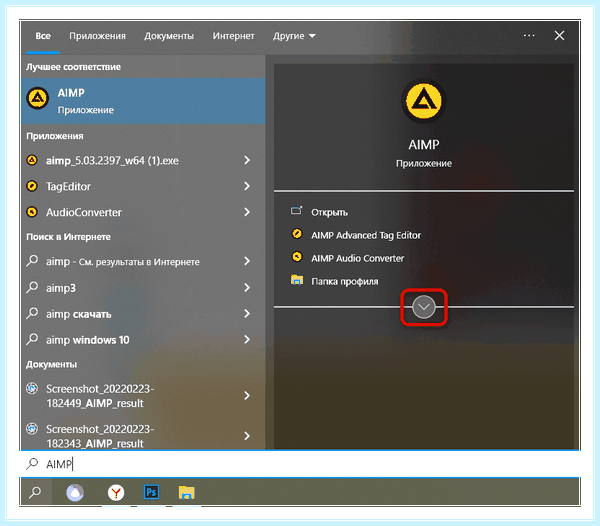Launch AIMP Advanced Tag Editor action

point(366,235)
